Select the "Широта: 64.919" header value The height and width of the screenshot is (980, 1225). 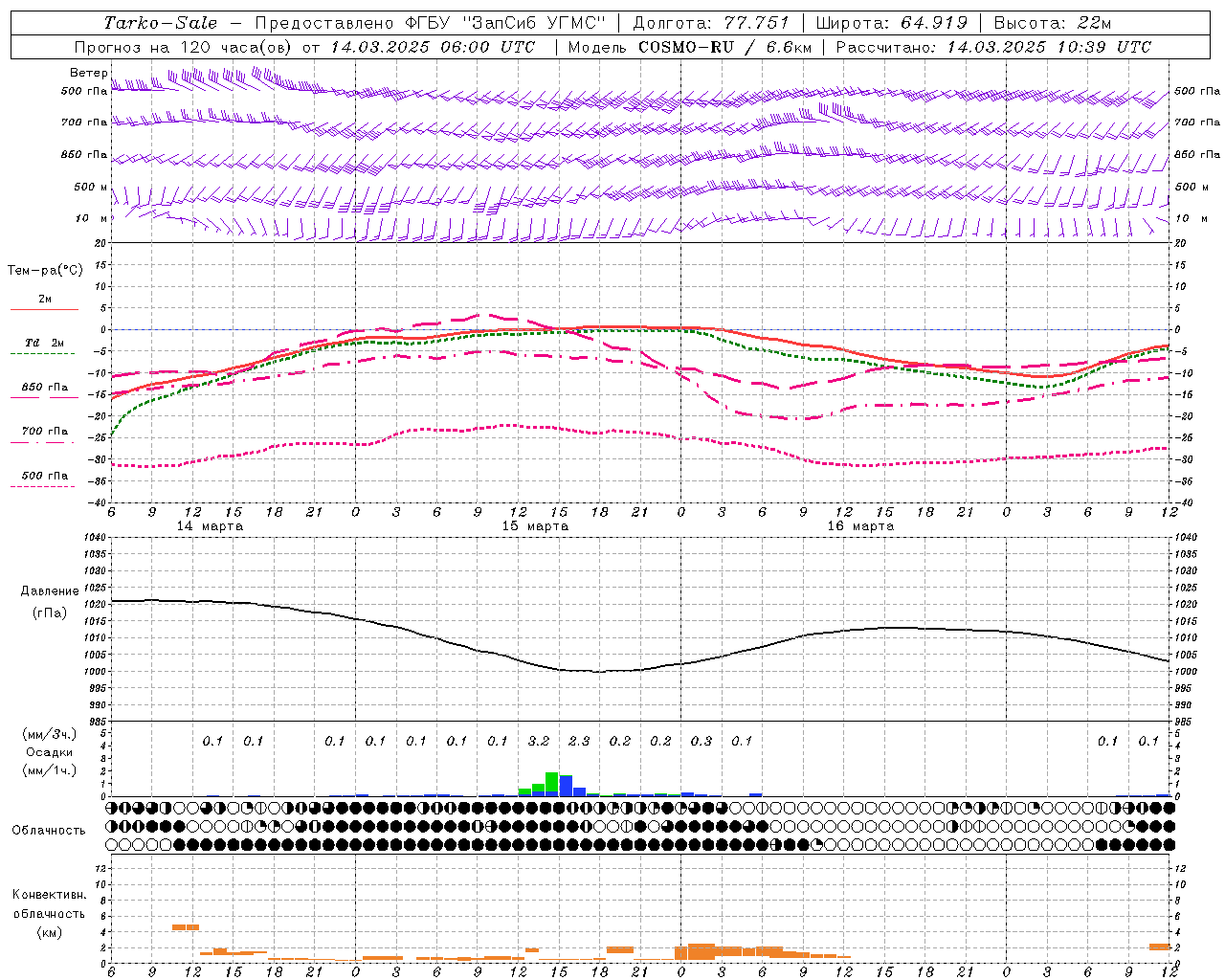[x=892, y=23]
